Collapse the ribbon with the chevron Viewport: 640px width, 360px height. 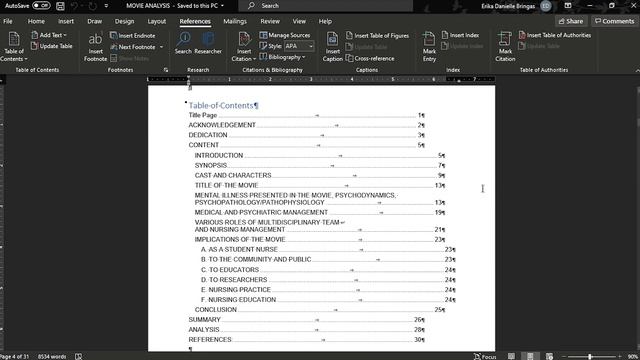point(637,70)
